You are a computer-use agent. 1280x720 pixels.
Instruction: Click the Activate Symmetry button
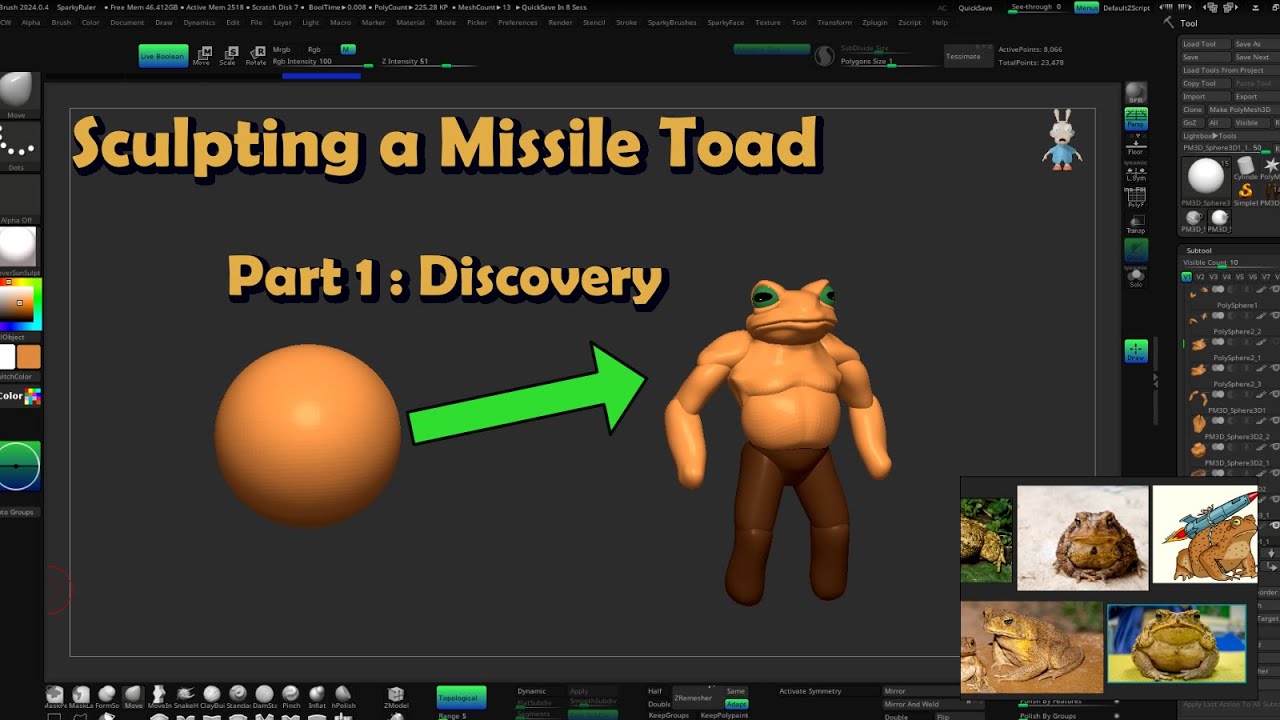(810, 691)
